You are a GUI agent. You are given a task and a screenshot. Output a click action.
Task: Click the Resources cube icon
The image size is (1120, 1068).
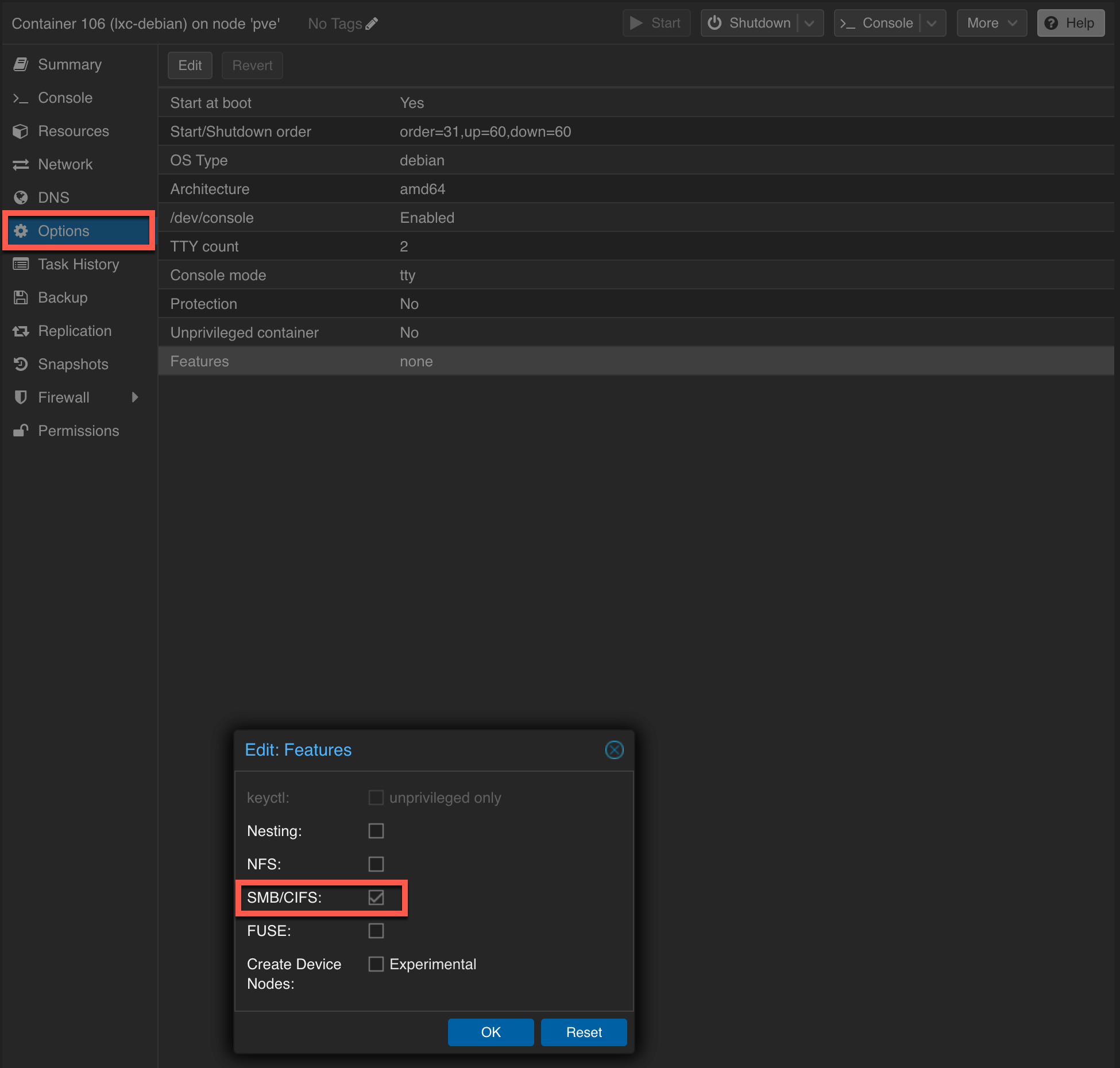point(21,131)
